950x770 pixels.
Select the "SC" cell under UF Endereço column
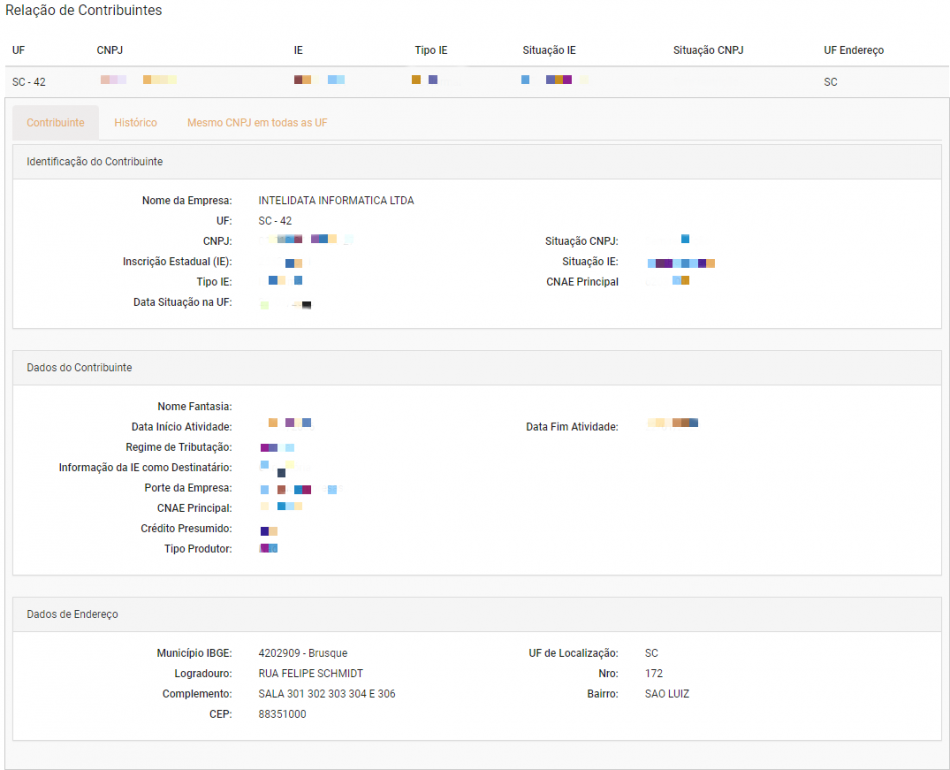(831, 82)
